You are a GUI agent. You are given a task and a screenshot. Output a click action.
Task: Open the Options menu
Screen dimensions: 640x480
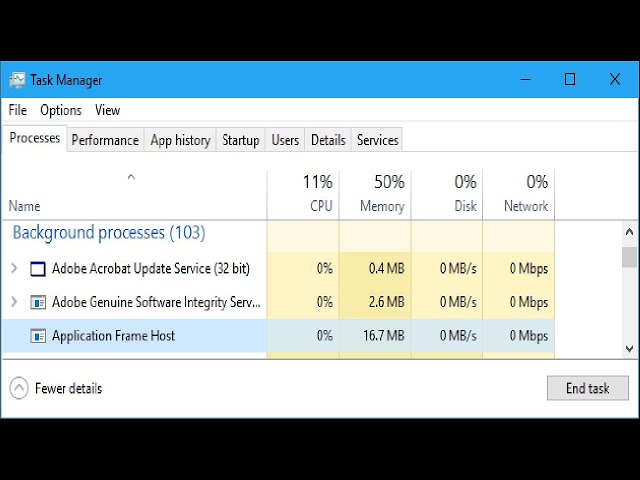[x=61, y=110]
